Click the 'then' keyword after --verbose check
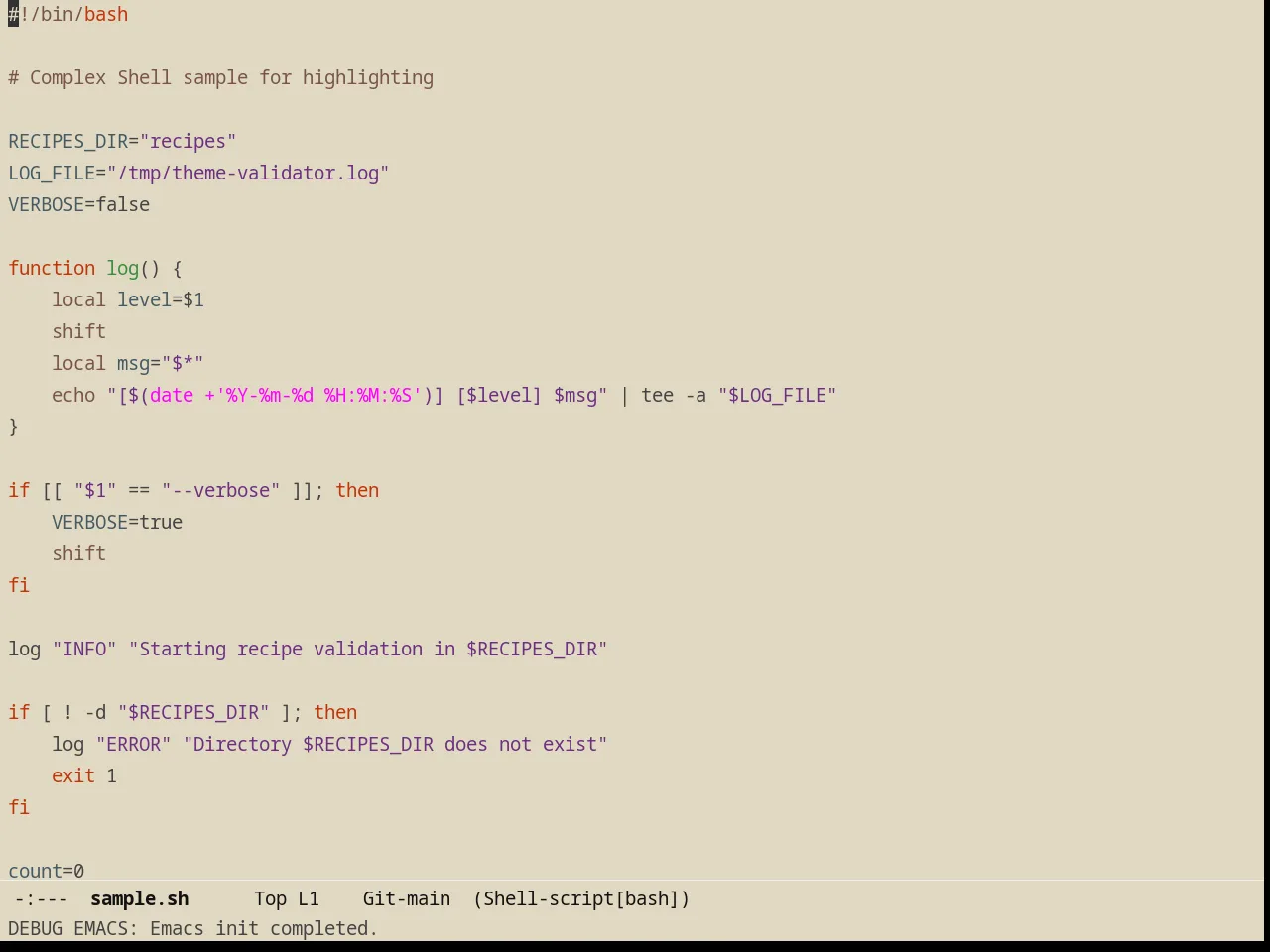 (x=357, y=490)
